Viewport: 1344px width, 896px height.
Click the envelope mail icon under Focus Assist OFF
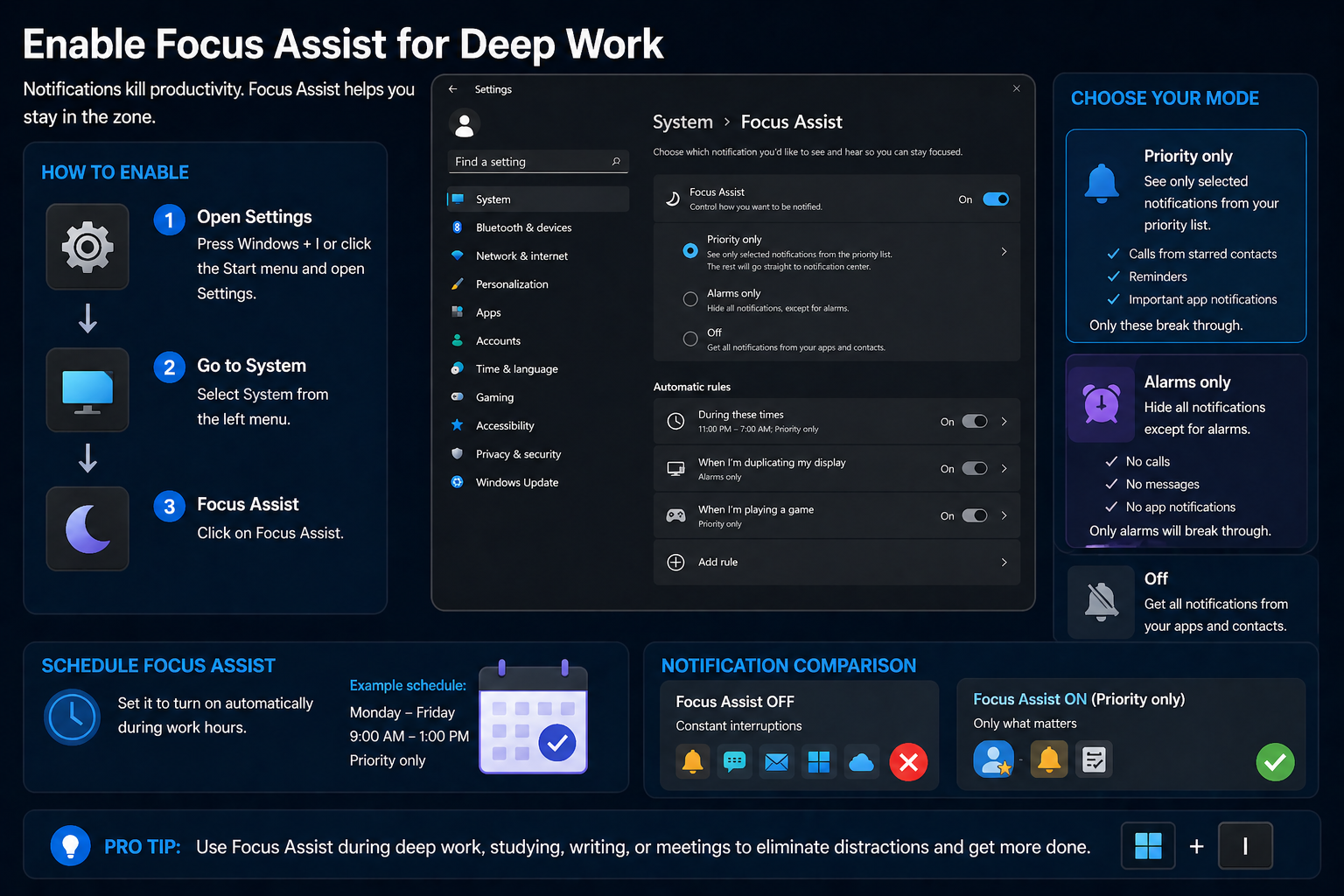coord(776,762)
